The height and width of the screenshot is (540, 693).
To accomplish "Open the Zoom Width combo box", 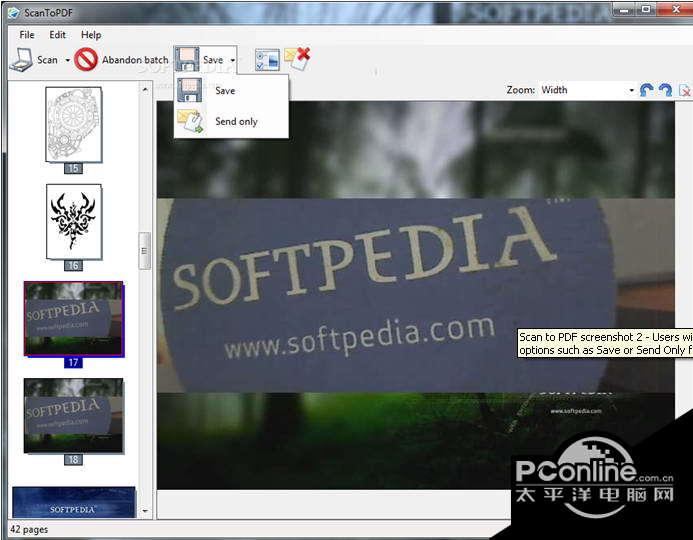I will click(x=587, y=90).
